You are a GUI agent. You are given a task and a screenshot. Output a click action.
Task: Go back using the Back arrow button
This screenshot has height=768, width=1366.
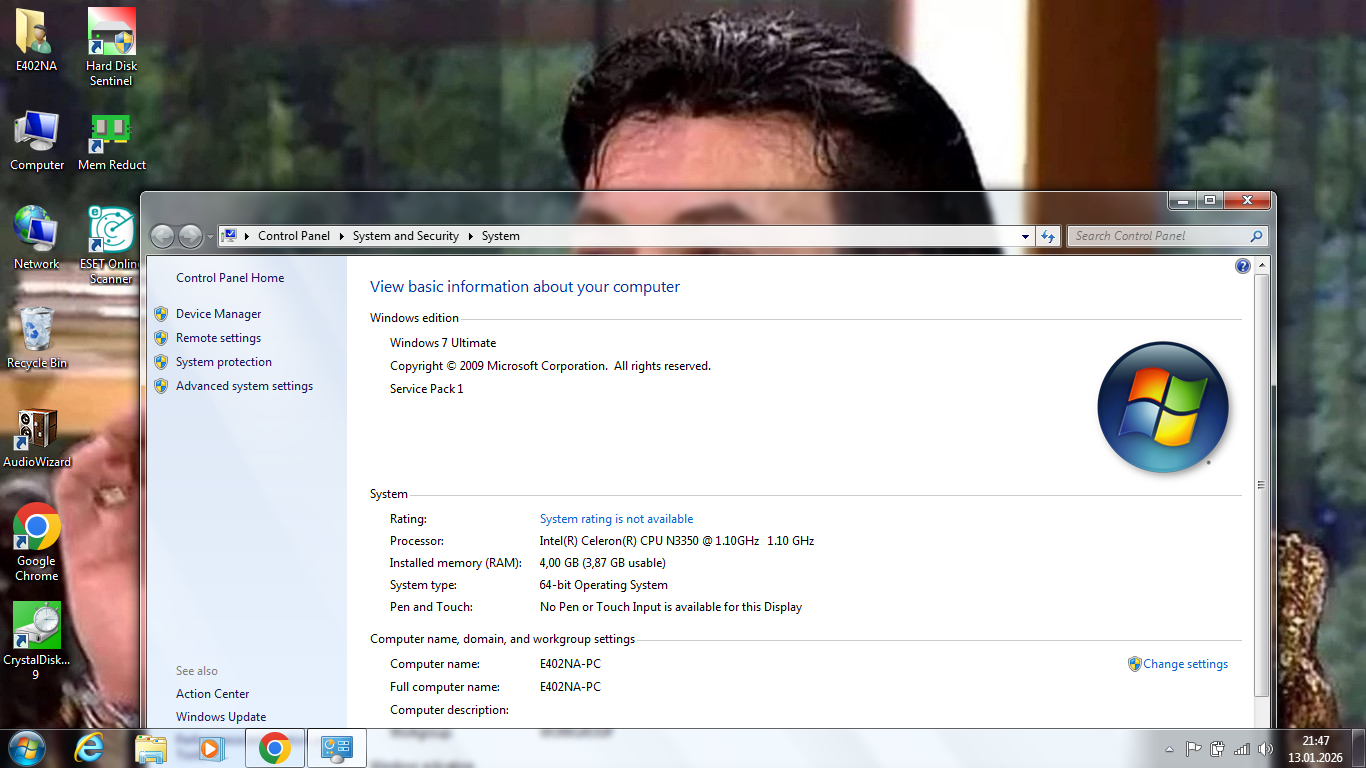click(x=162, y=236)
